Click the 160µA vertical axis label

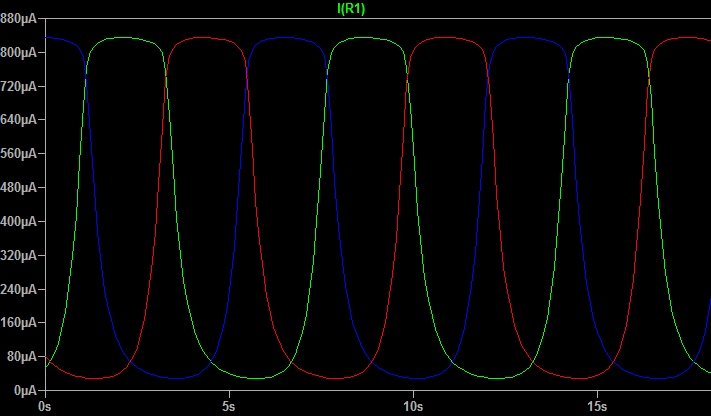pyautogui.click(x=19, y=323)
